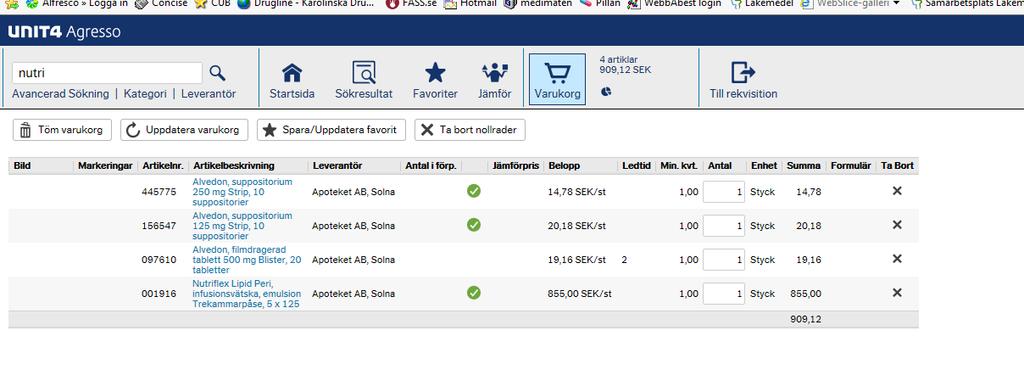Click Ledtid column header
Screen dimensions: 1024x392
(x=636, y=166)
